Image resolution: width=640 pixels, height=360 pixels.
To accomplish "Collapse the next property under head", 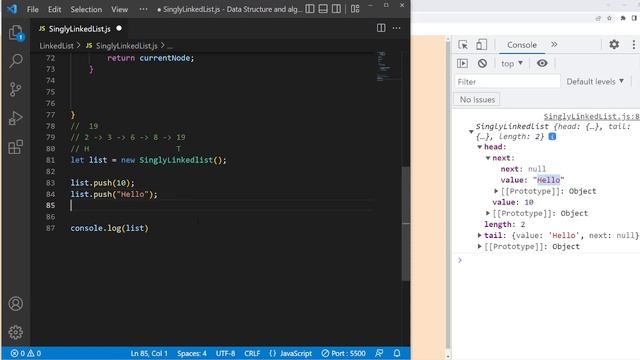I will (488, 158).
